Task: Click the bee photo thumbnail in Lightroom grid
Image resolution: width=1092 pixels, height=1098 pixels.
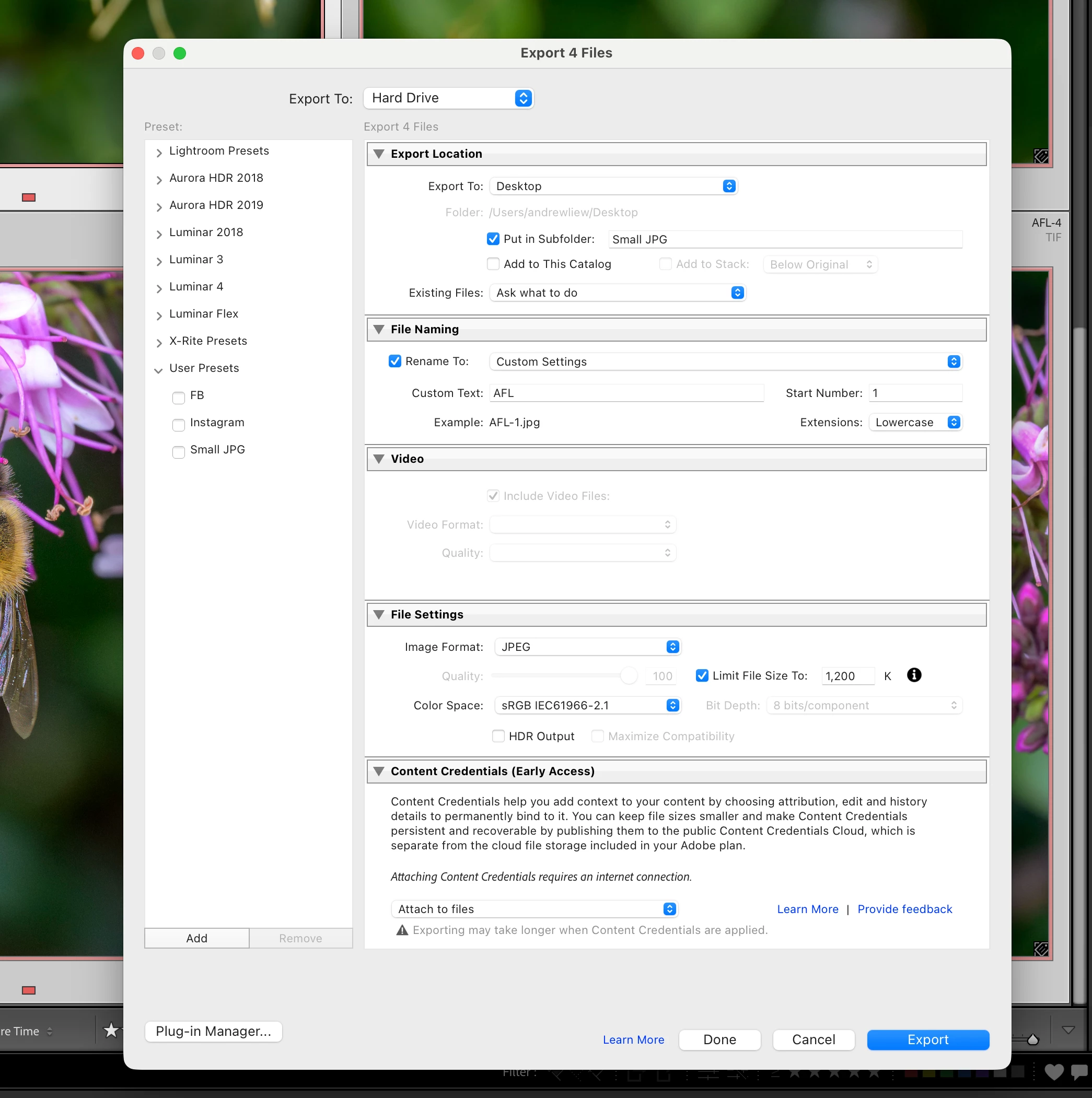Action: [x=62, y=614]
